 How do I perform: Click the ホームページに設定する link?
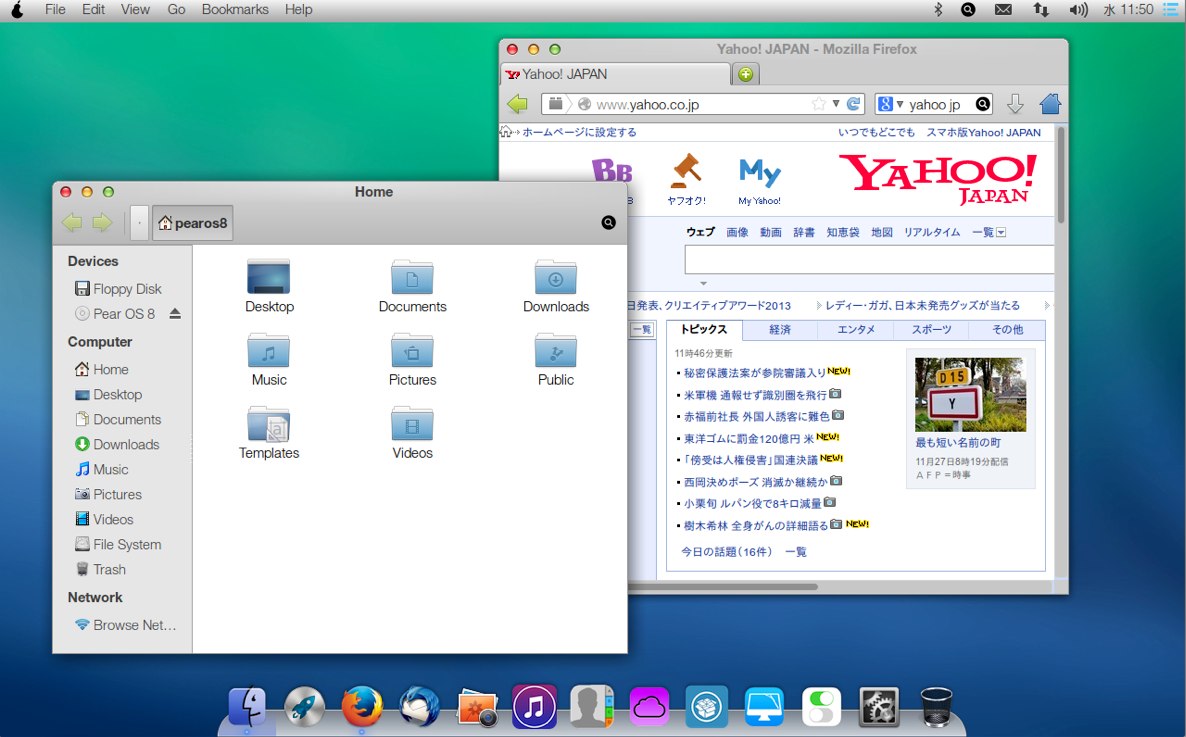[579, 132]
